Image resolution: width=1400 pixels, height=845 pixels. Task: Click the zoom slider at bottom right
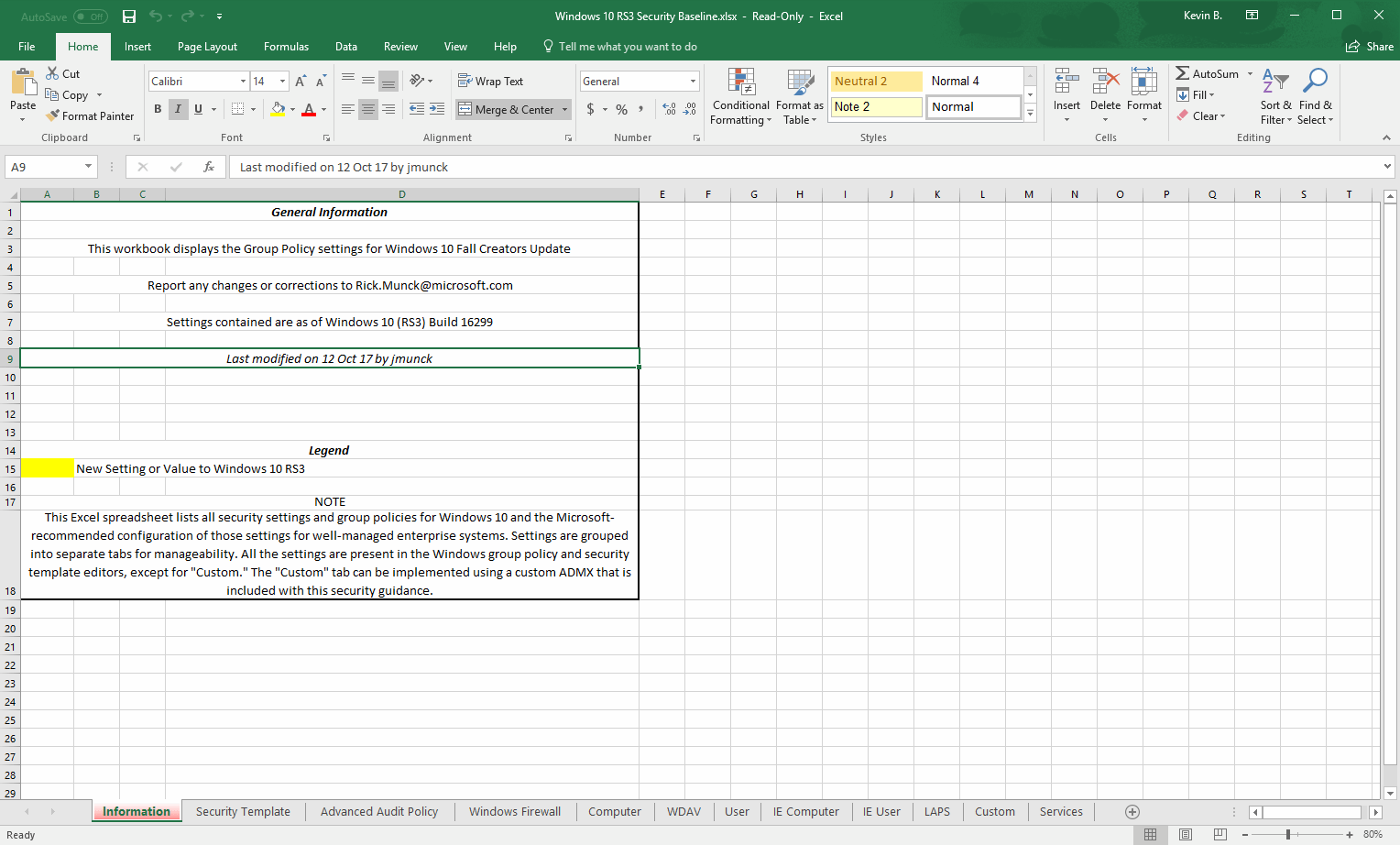pos(1288,834)
